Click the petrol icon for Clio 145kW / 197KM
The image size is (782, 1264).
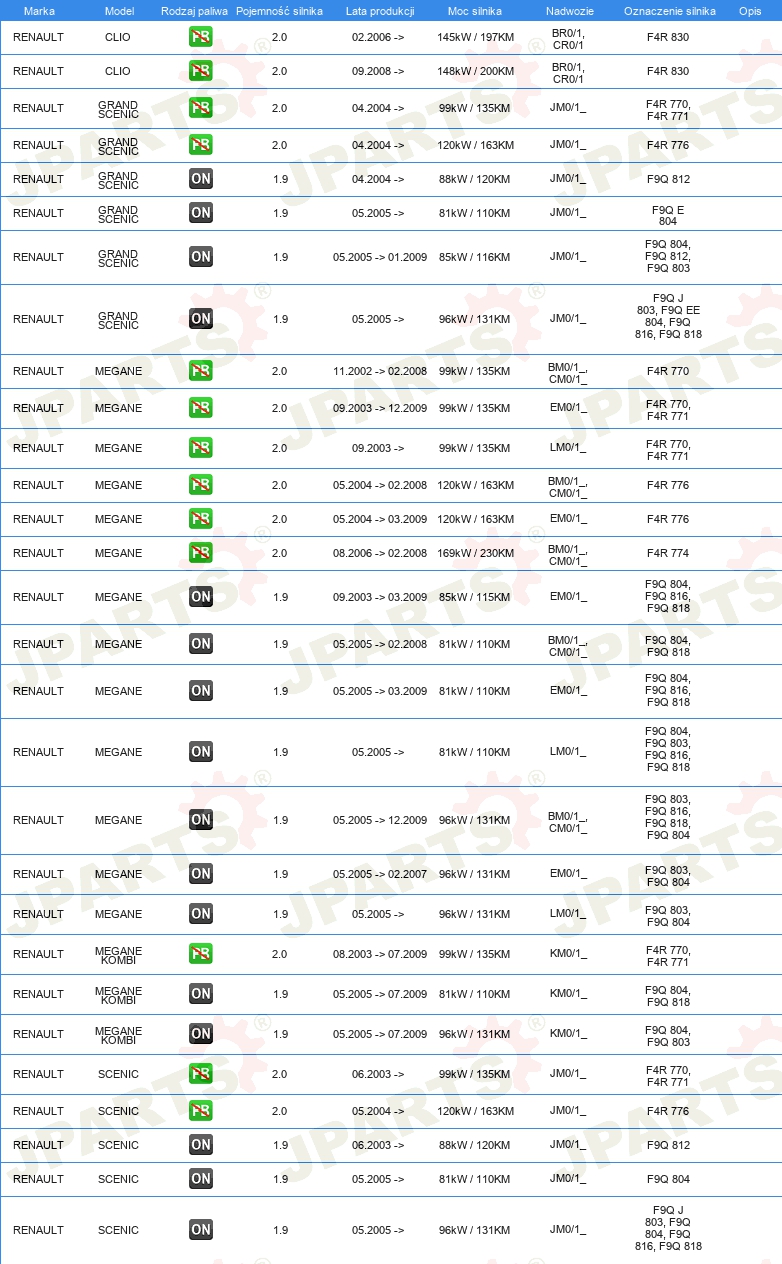point(200,37)
